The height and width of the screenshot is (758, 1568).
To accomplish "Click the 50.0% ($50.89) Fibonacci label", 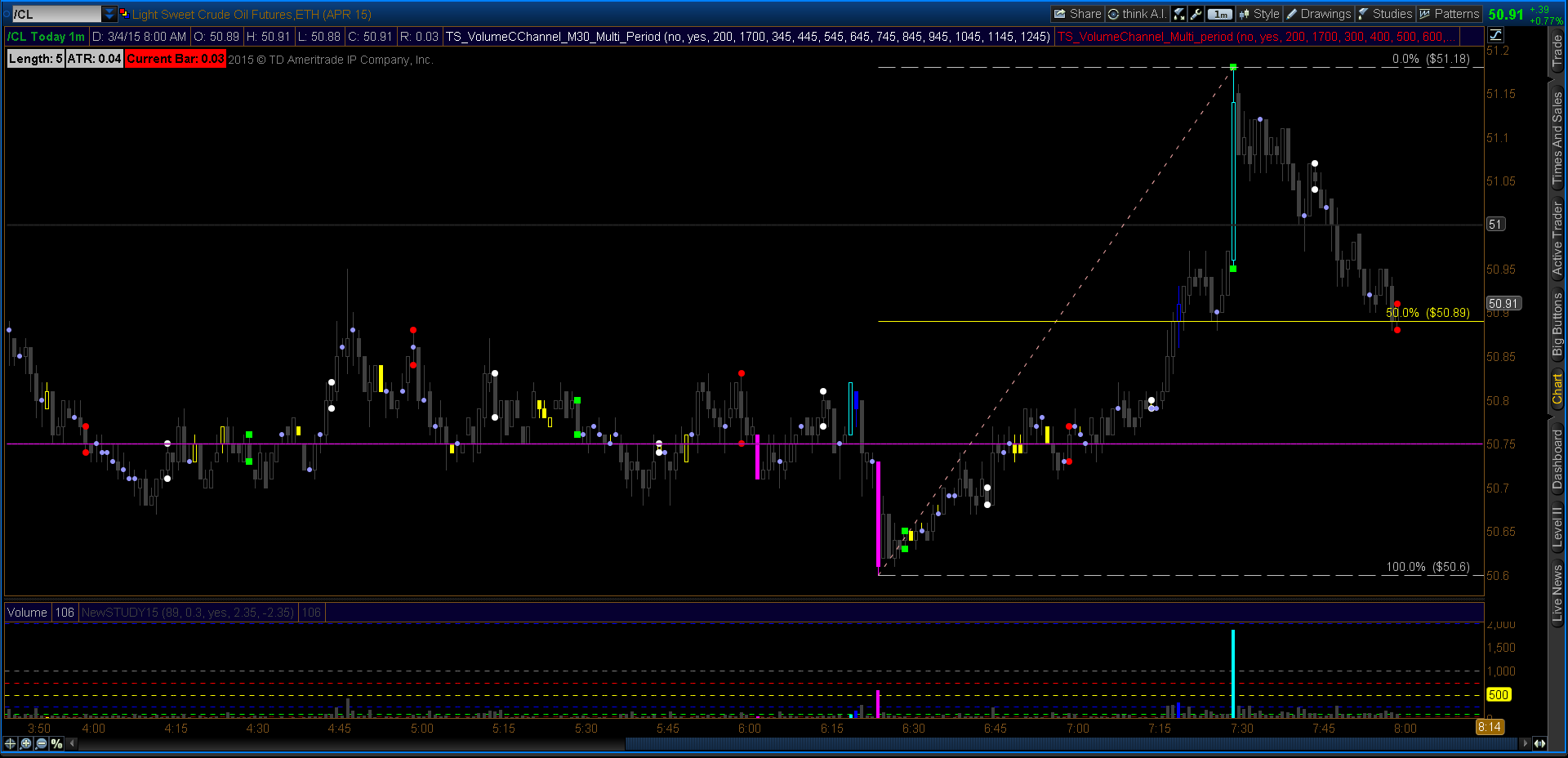I will pyautogui.click(x=1428, y=313).
